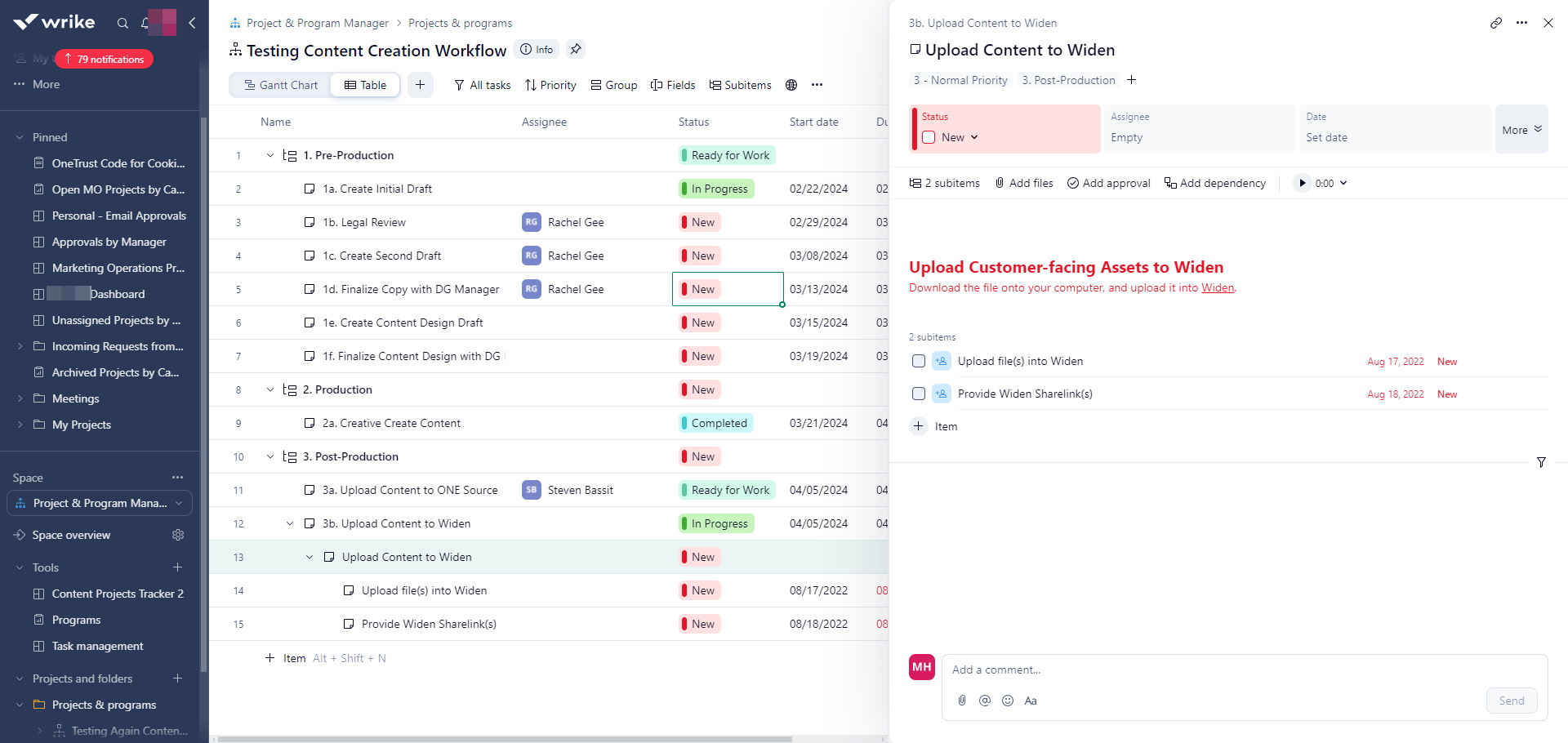
Task: Open toolbar more options ellipsis
Action: coord(817,85)
